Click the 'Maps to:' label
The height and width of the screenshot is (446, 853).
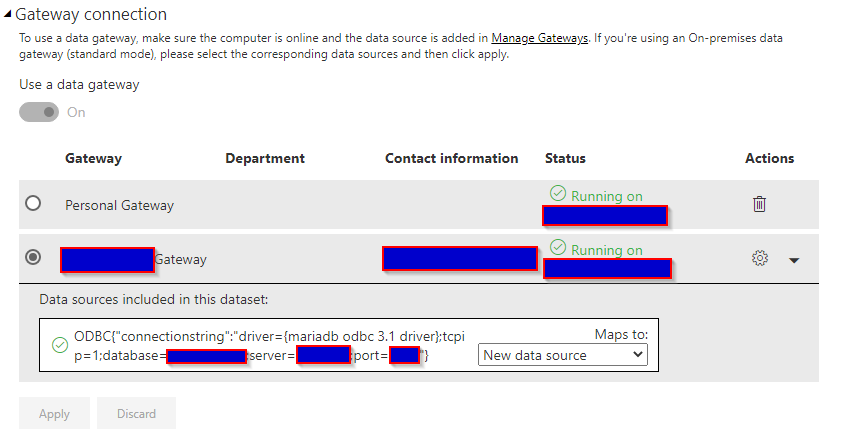click(x=621, y=334)
